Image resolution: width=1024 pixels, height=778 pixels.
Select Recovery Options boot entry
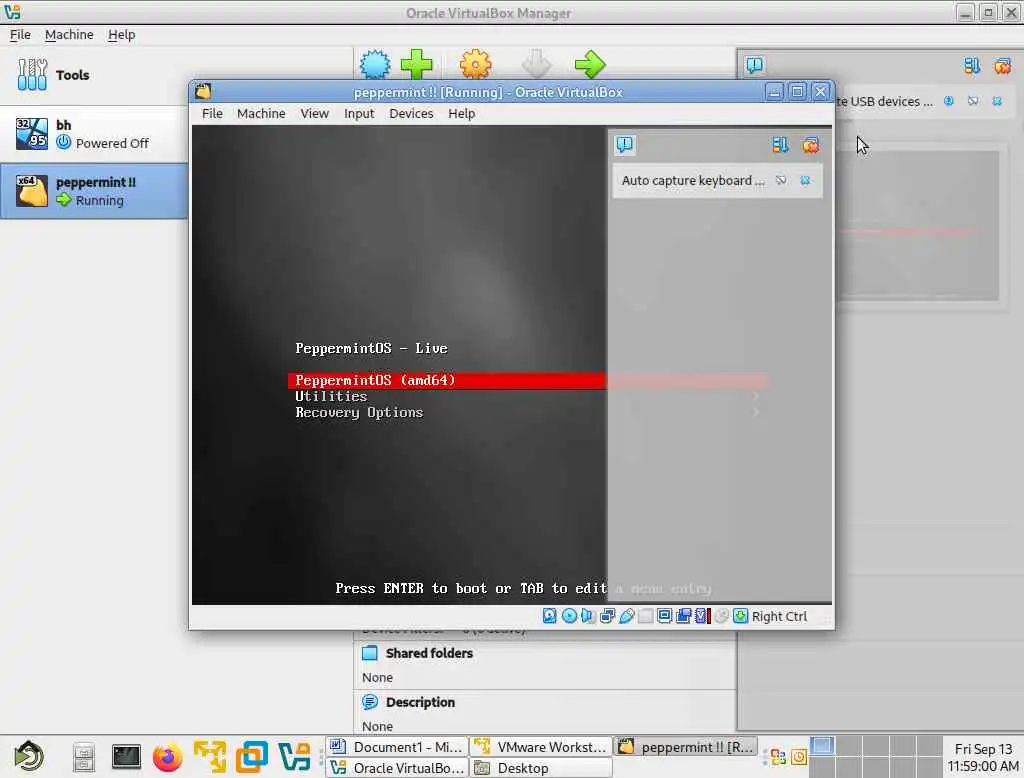(x=359, y=413)
